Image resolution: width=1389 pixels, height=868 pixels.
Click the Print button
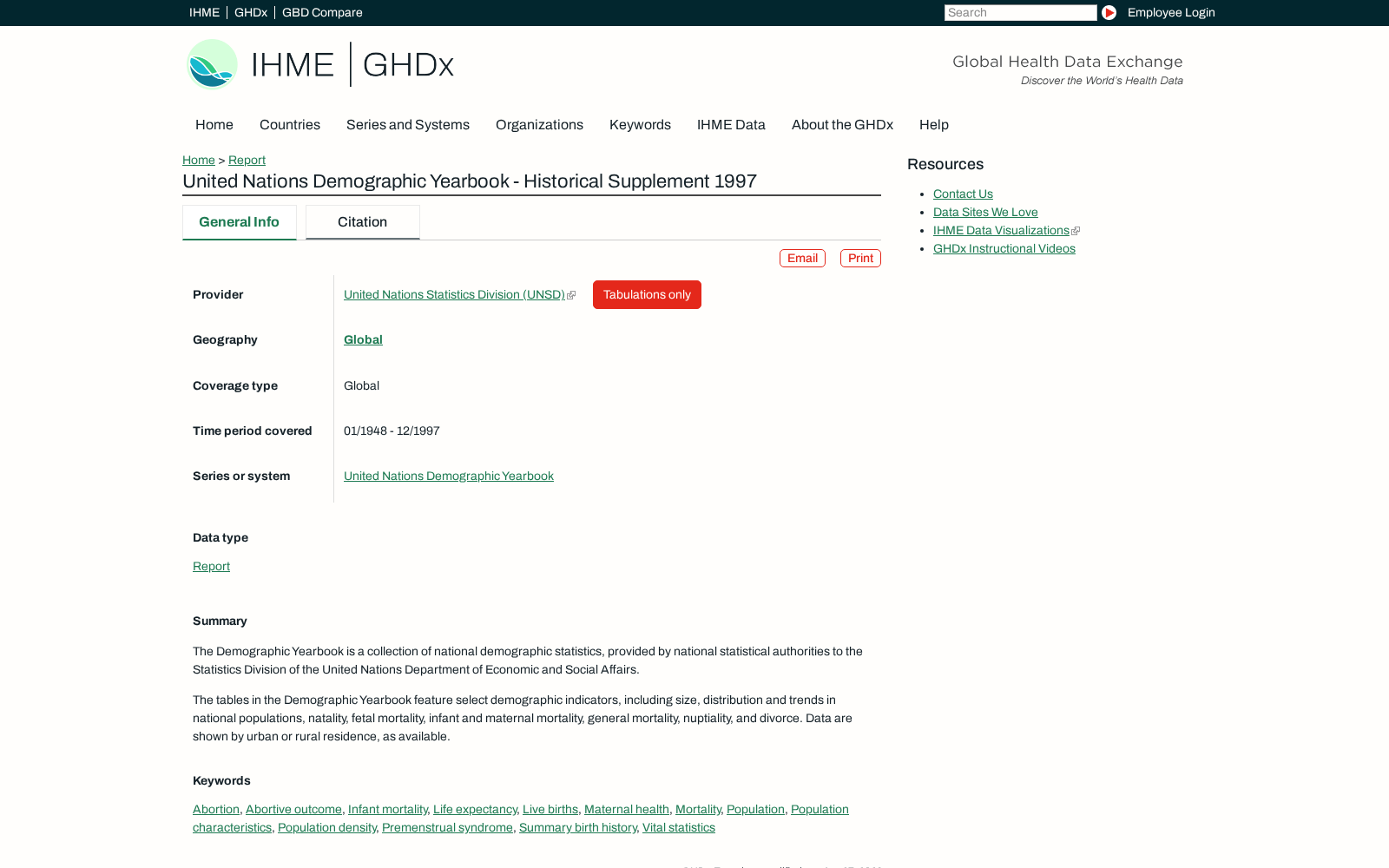tap(860, 258)
